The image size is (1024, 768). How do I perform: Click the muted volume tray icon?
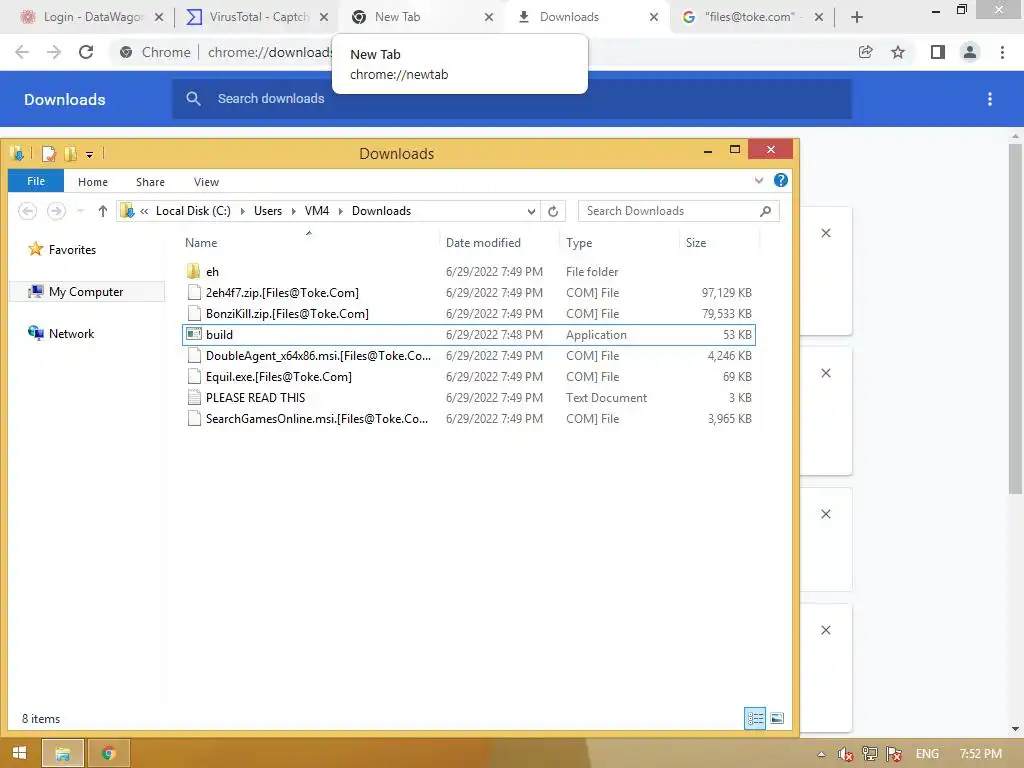pyautogui.click(x=845, y=754)
